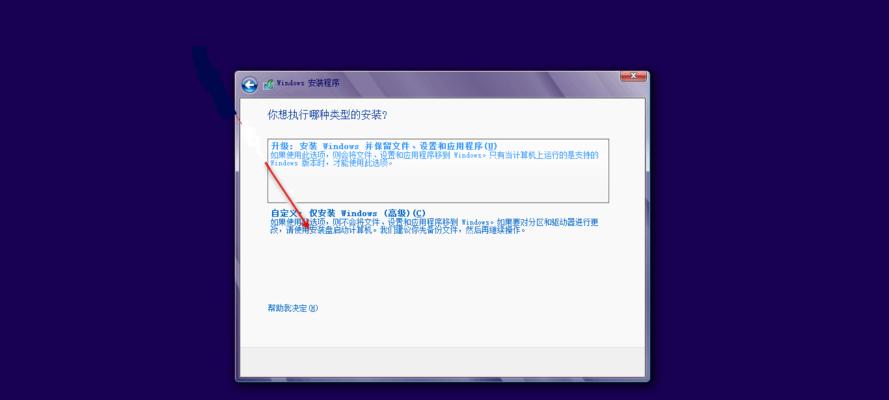Click the Windows setup title bar icon

point(268,84)
